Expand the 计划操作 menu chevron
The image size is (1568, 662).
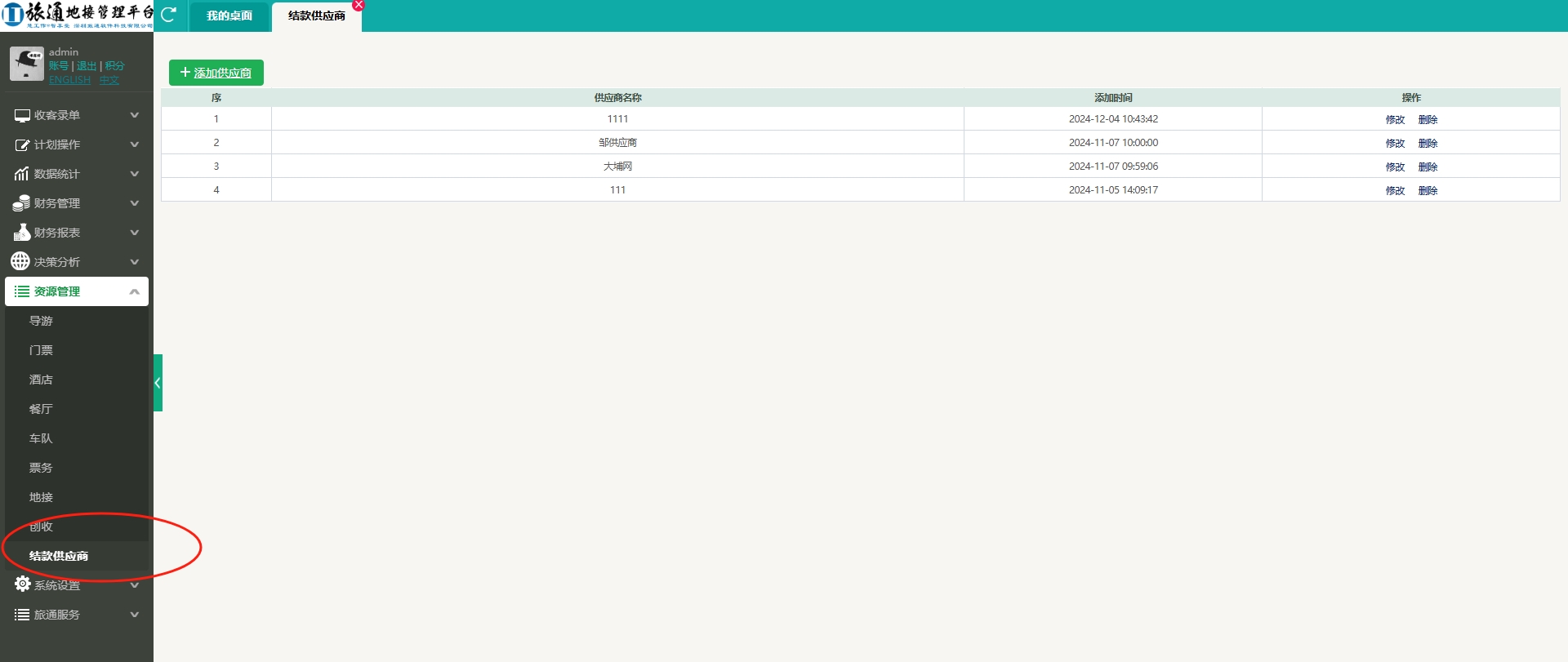[135, 144]
